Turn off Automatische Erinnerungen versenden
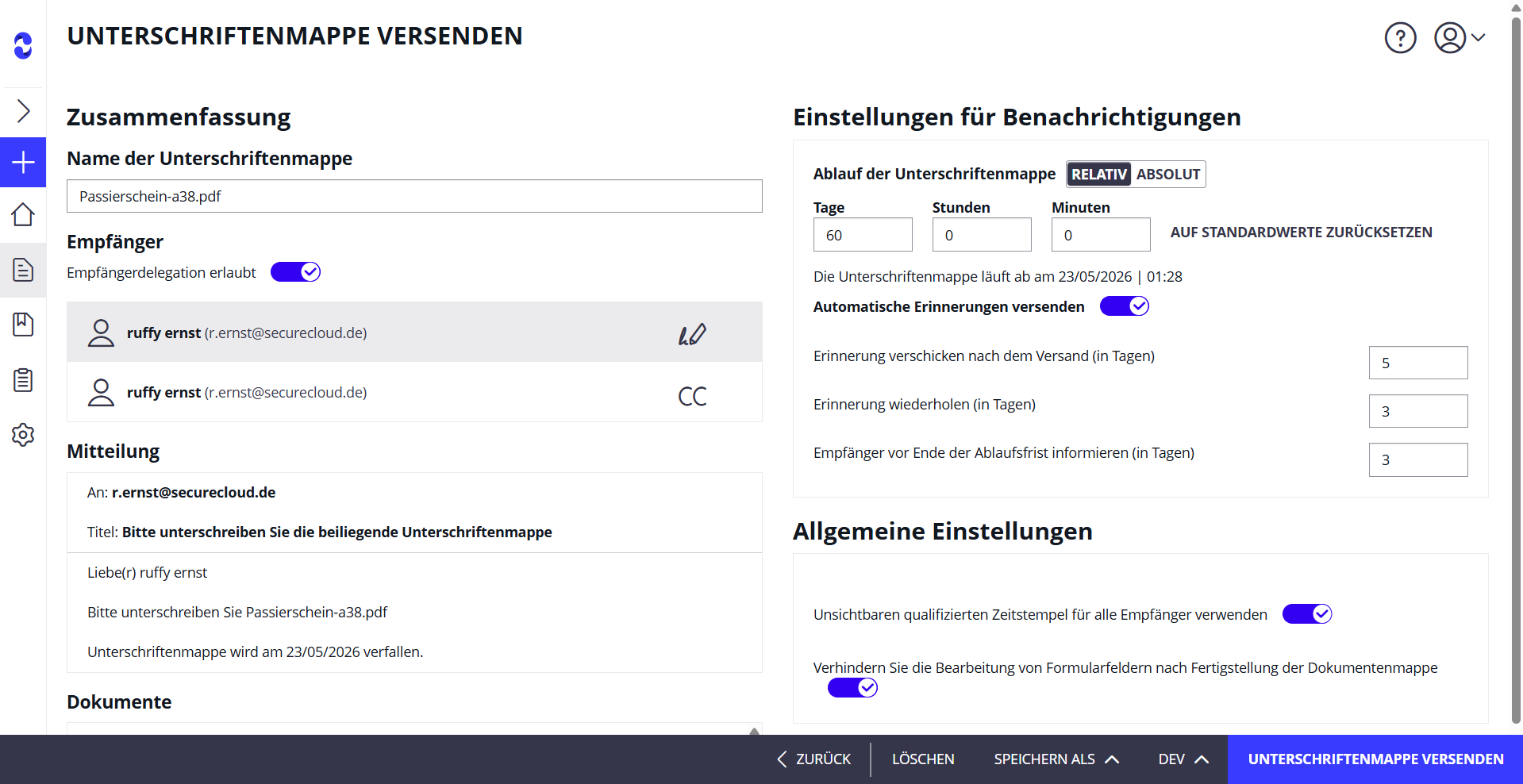 click(1124, 306)
